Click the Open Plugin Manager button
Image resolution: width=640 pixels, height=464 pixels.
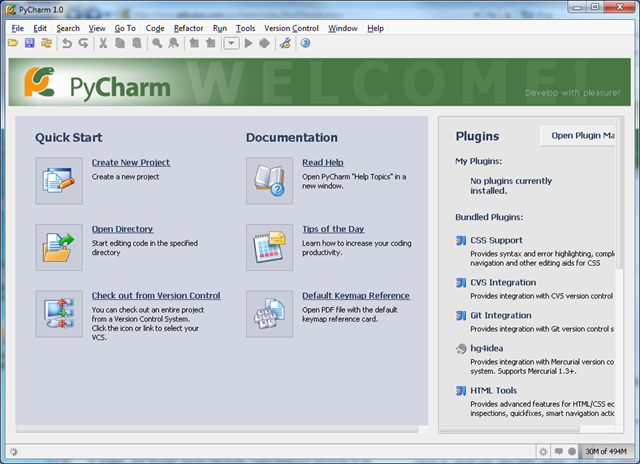(577, 135)
